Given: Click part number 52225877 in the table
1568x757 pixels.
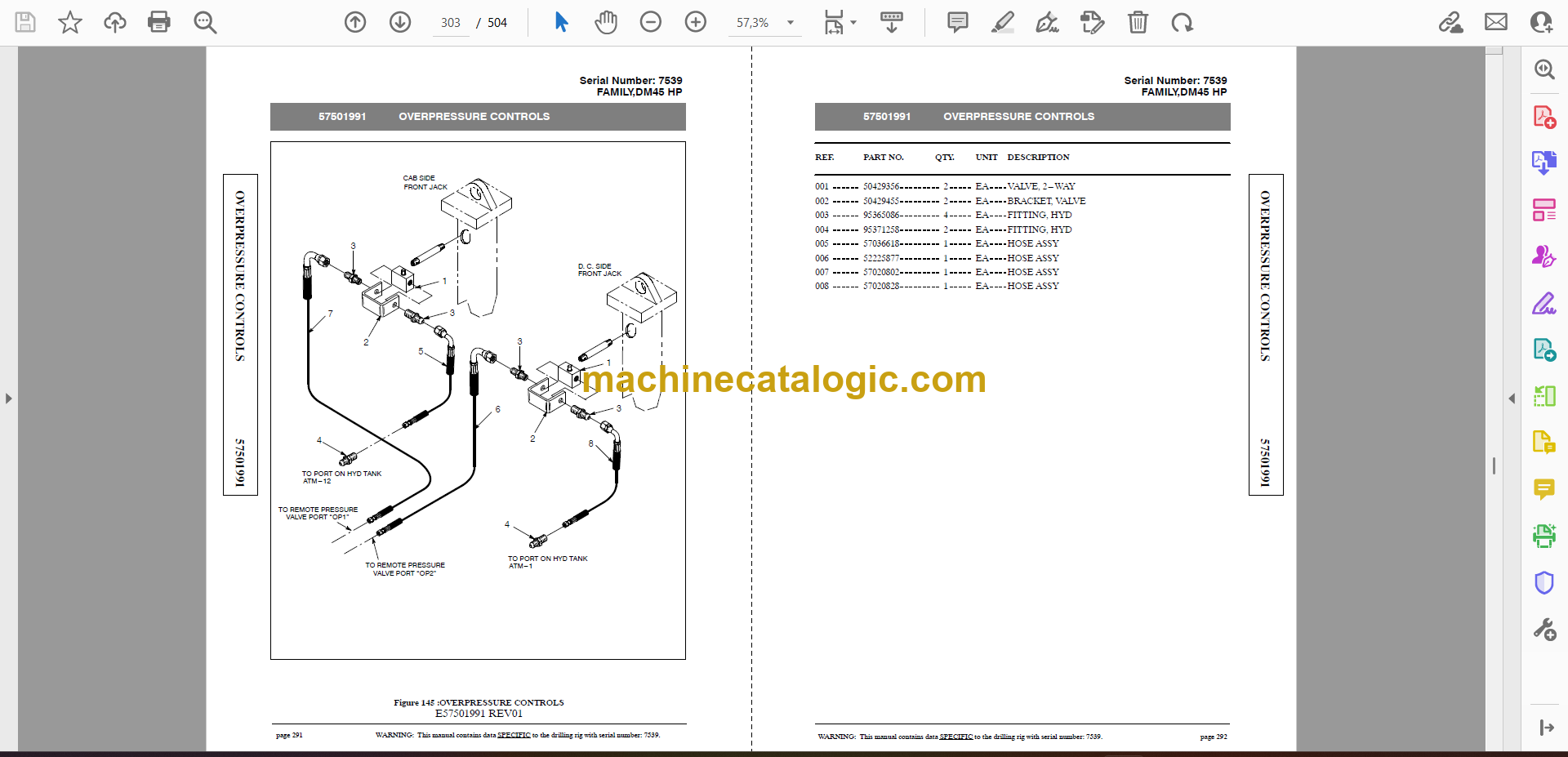Looking at the screenshot, I should [x=881, y=258].
